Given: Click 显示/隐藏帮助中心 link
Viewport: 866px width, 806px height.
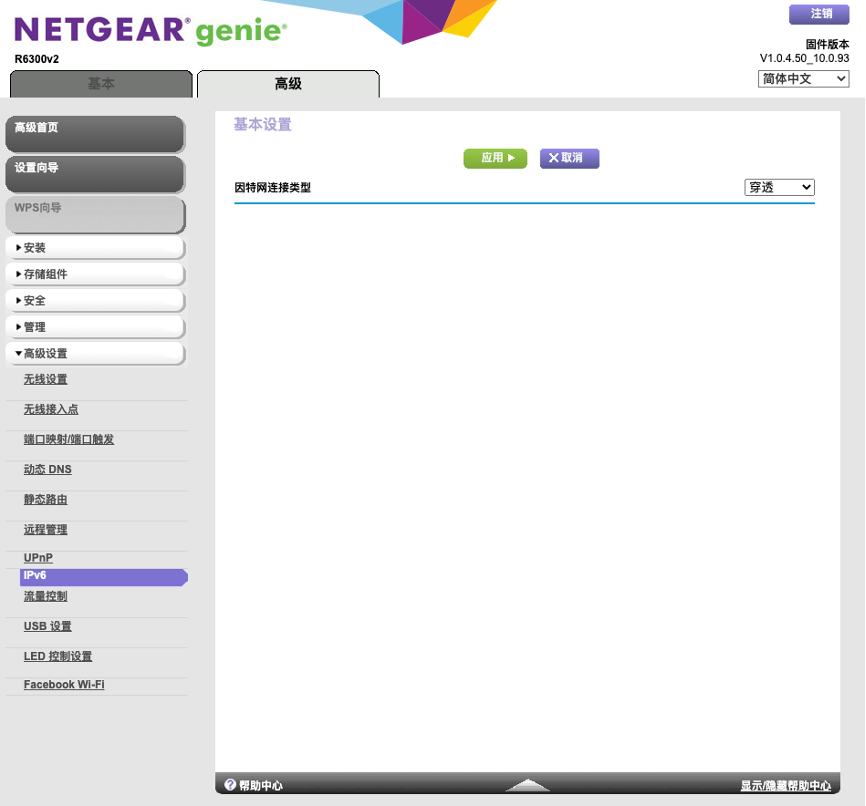Looking at the screenshot, I should [x=785, y=786].
